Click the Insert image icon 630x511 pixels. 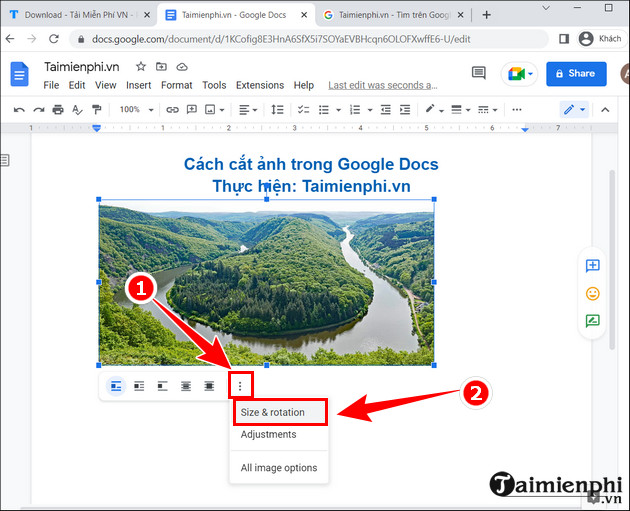coord(210,109)
